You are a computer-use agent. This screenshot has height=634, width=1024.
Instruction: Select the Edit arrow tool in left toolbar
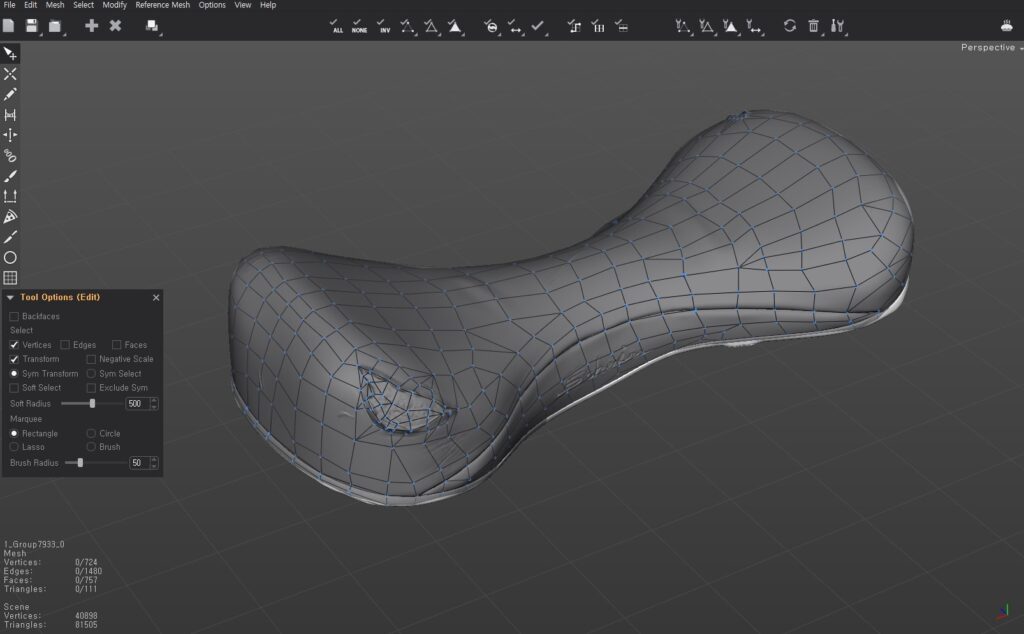(x=10, y=53)
